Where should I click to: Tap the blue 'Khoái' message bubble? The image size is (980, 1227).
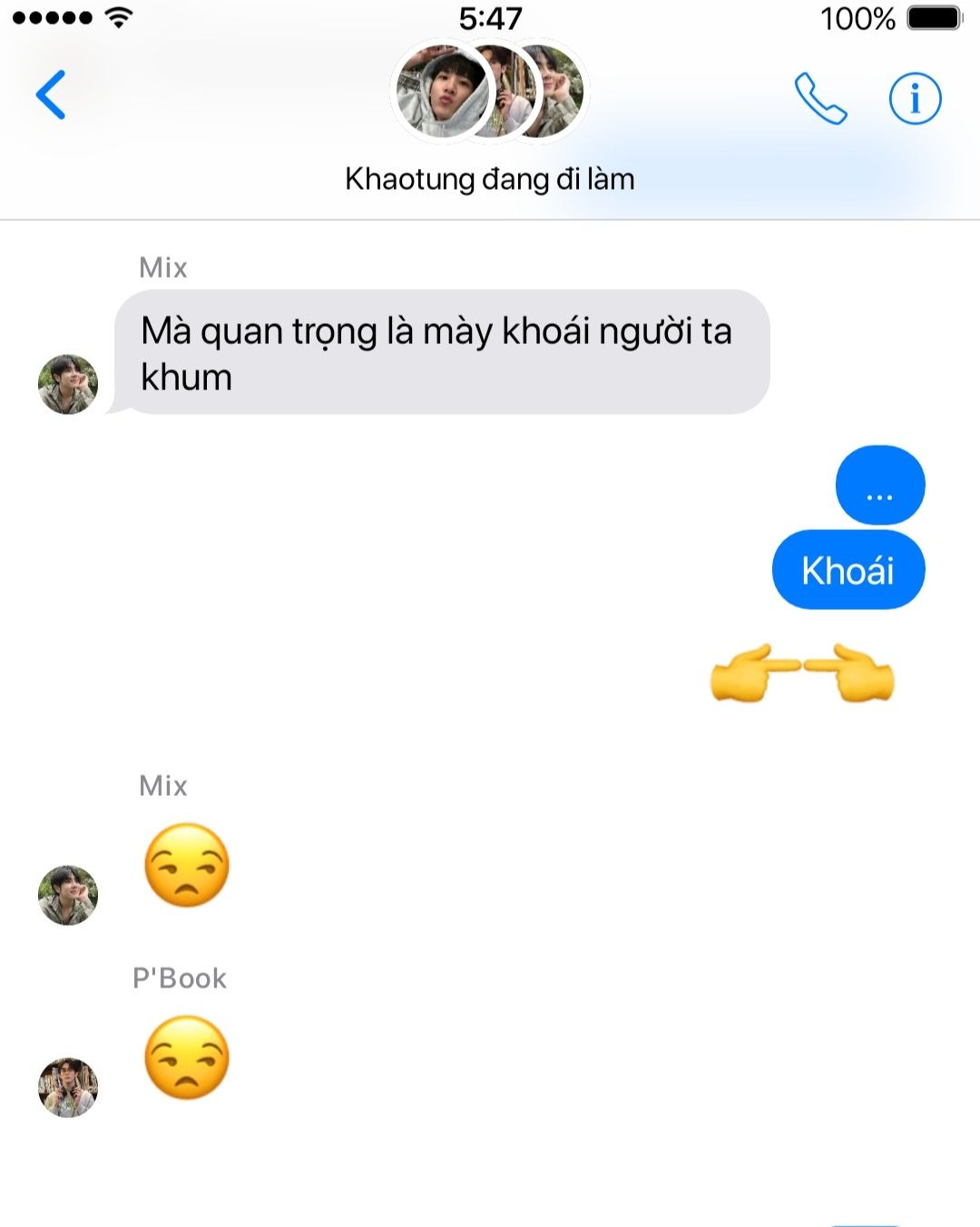pos(848,571)
